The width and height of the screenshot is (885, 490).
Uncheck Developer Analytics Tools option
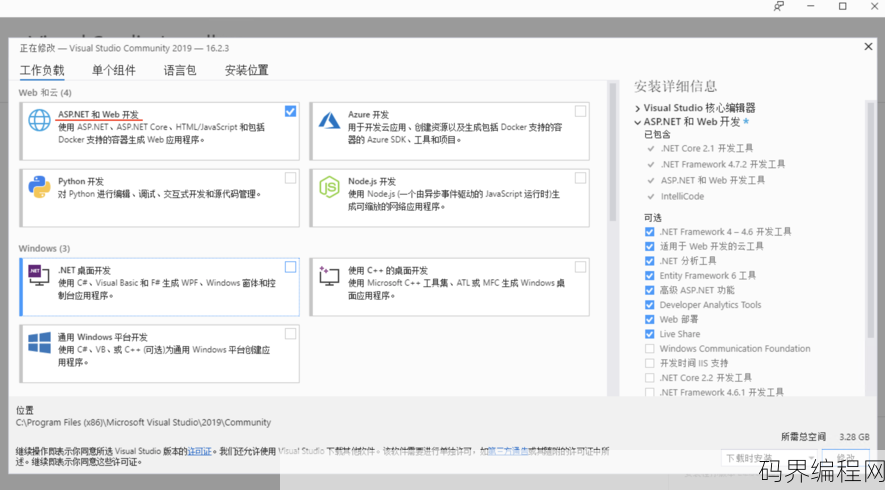(650, 305)
